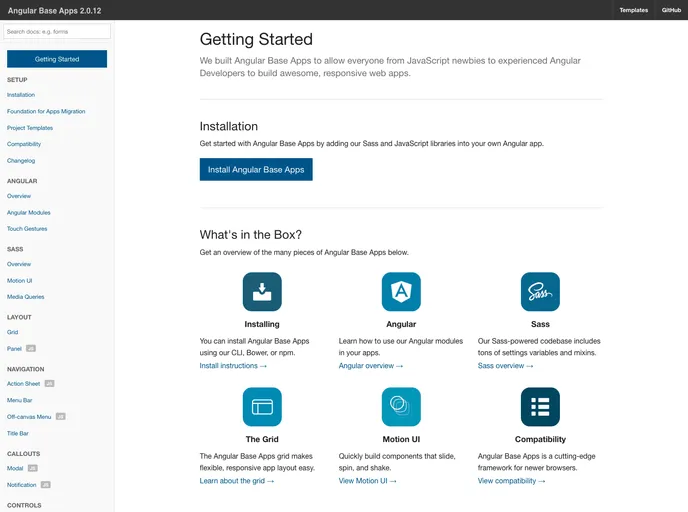Open Foundation for Apps Migration link

pyautogui.click(x=46, y=111)
